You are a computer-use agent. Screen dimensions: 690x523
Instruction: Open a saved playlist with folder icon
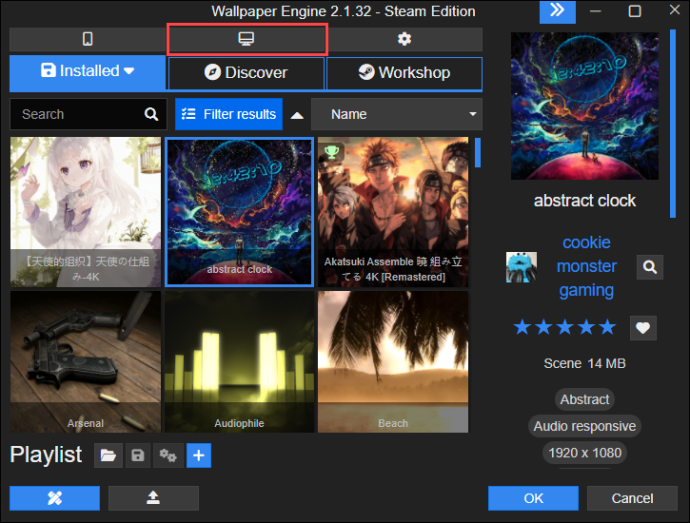click(108, 455)
